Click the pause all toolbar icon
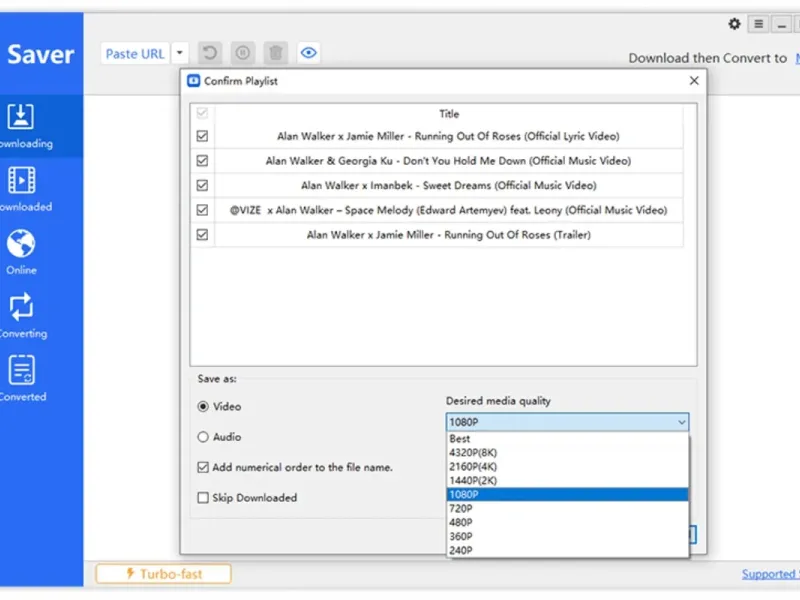Viewport: 800px width, 600px height. pyautogui.click(x=242, y=54)
